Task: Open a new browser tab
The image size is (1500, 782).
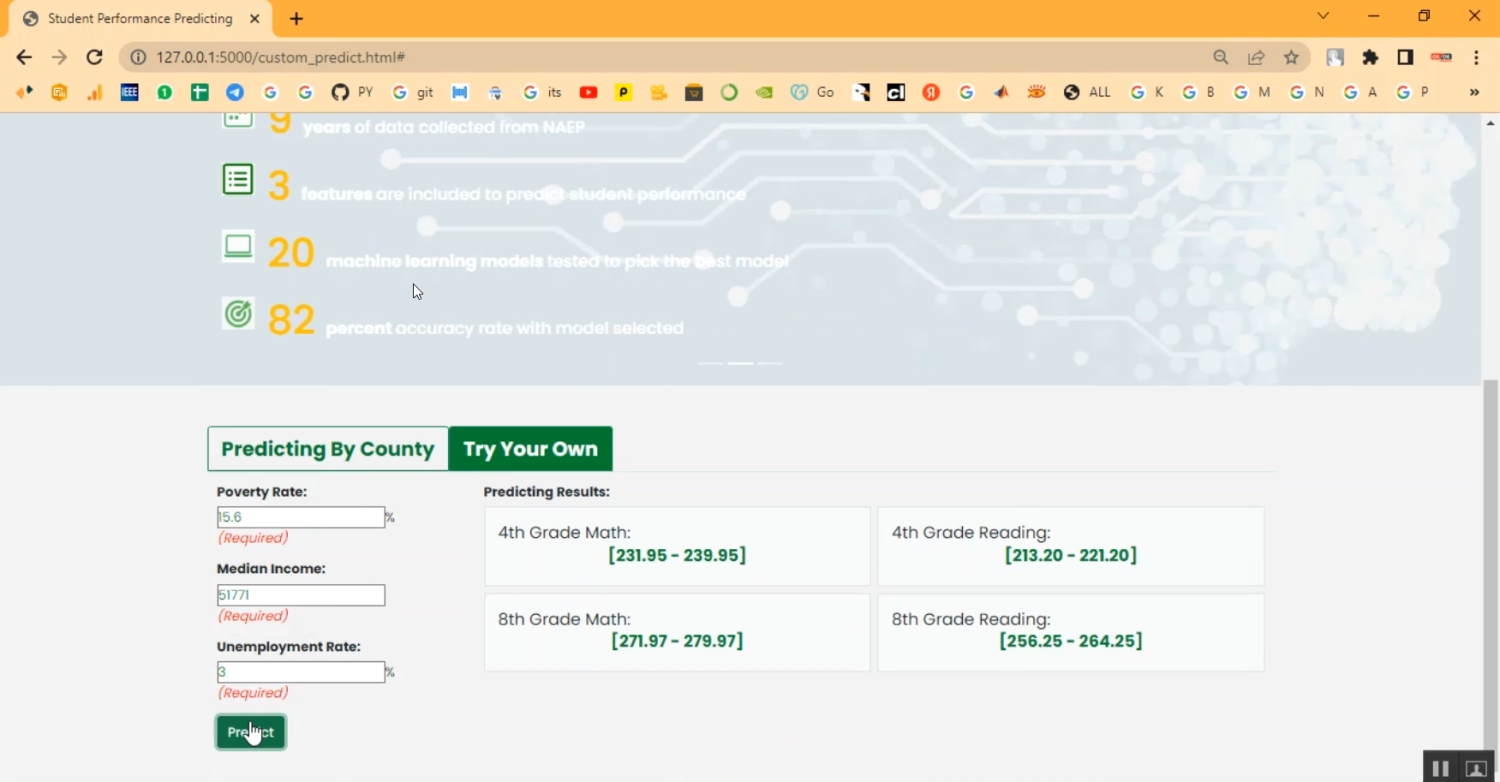Action: pos(296,18)
